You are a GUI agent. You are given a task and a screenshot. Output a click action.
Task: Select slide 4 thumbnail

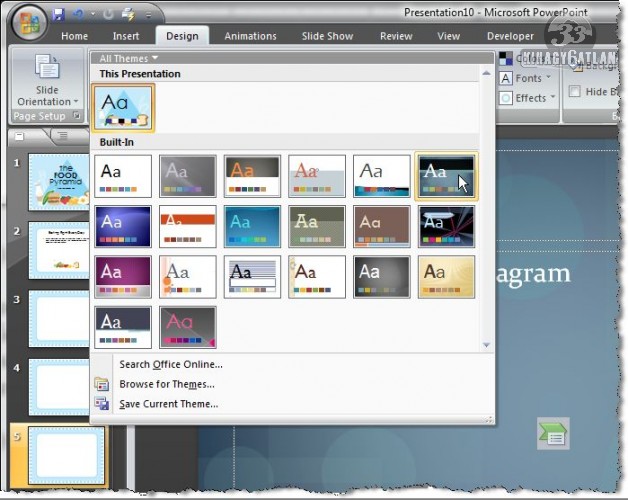[59, 387]
